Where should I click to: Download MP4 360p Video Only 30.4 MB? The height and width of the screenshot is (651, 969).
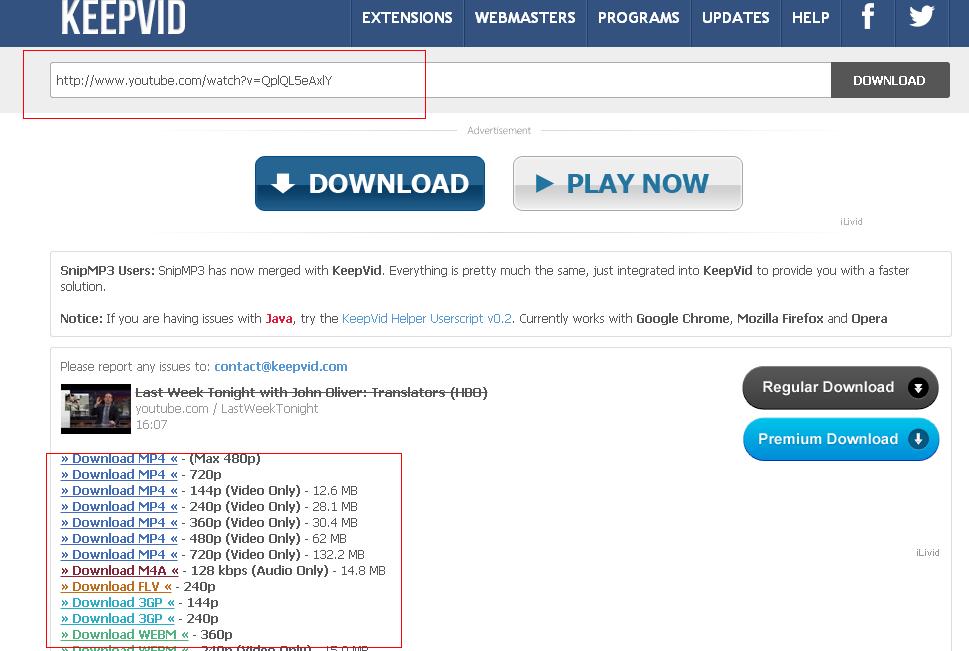[119, 523]
